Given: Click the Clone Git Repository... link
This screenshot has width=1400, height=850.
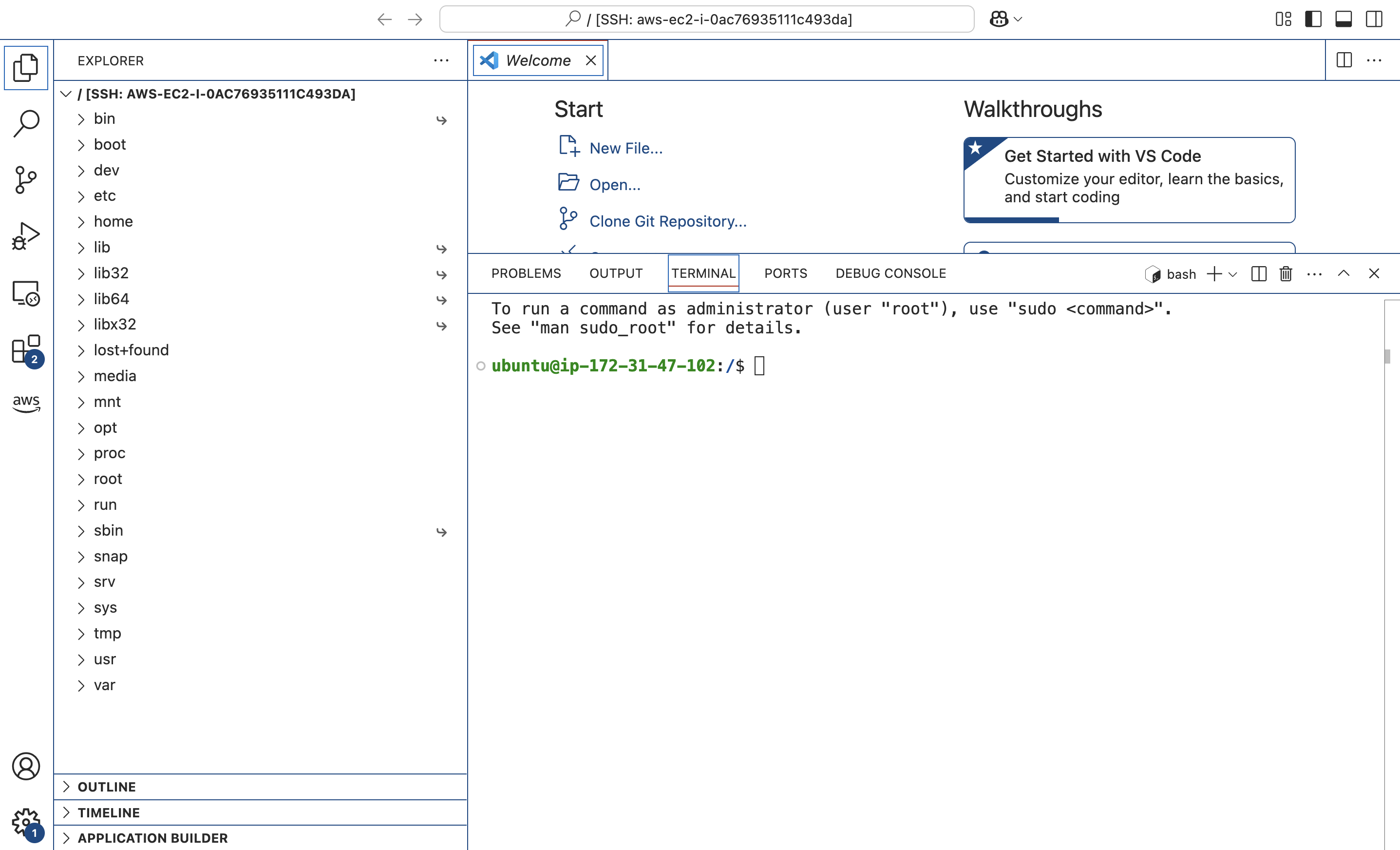Looking at the screenshot, I should pyautogui.click(x=668, y=221).
